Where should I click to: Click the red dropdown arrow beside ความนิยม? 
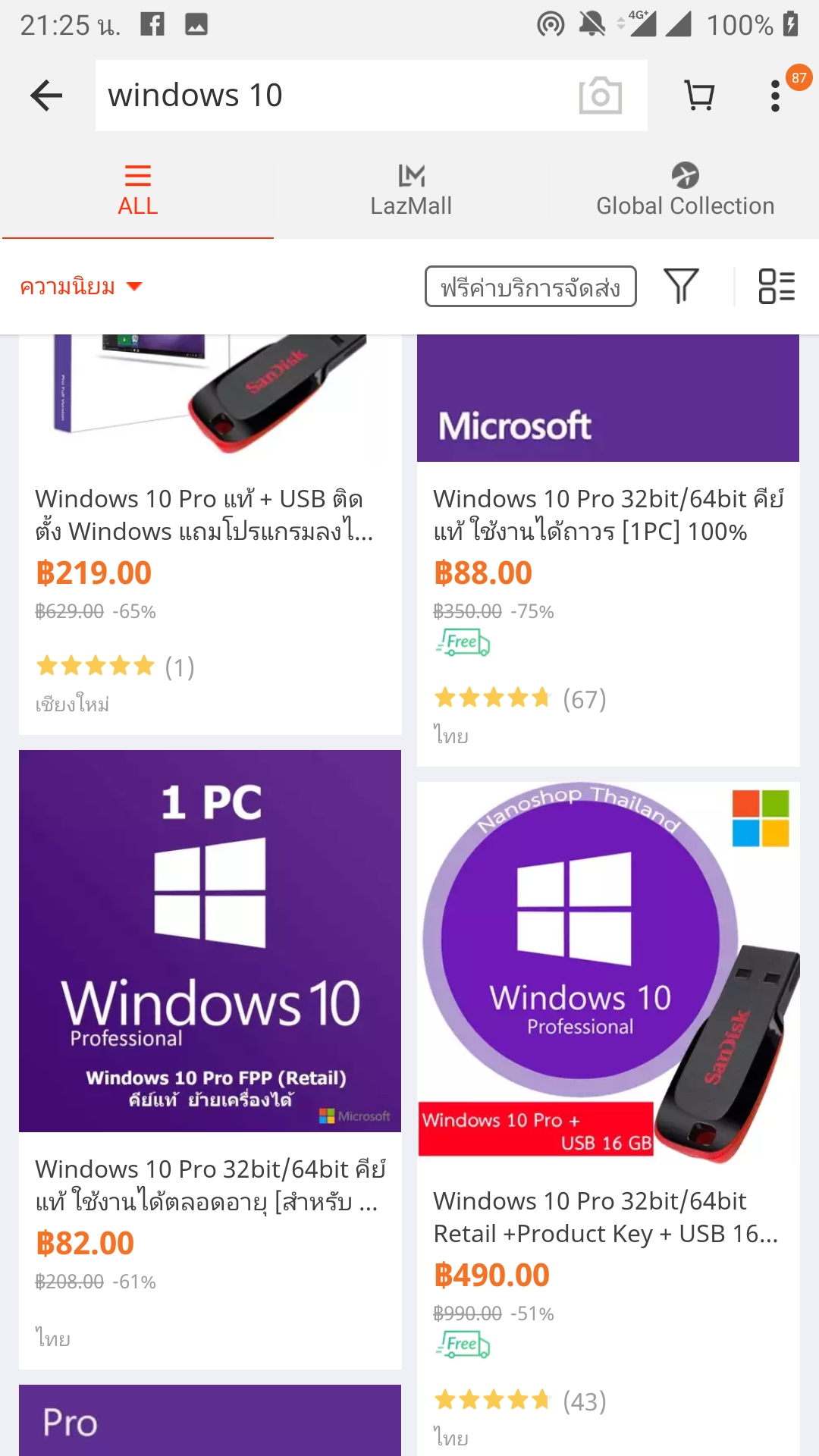point(134,287)
